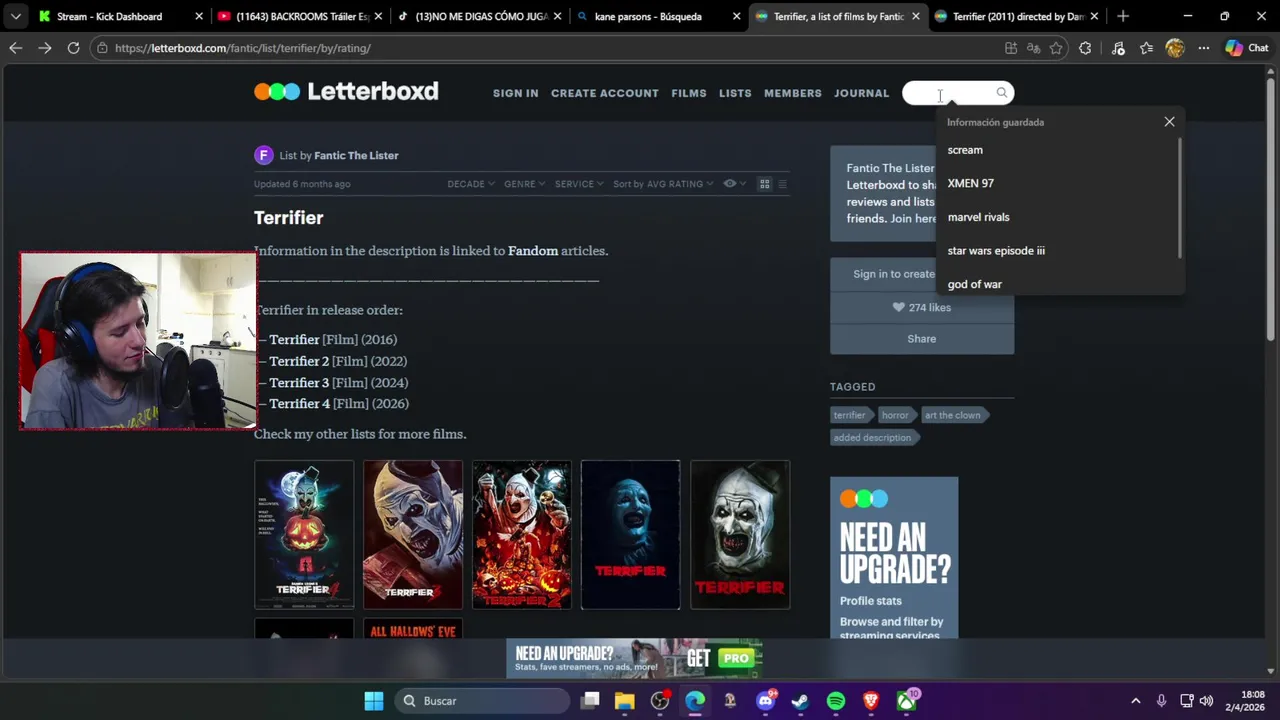This screenshot has width=1280, height=720.
Task: Open the favorites list icon in toolbar
Action: tap(1146, 48)
